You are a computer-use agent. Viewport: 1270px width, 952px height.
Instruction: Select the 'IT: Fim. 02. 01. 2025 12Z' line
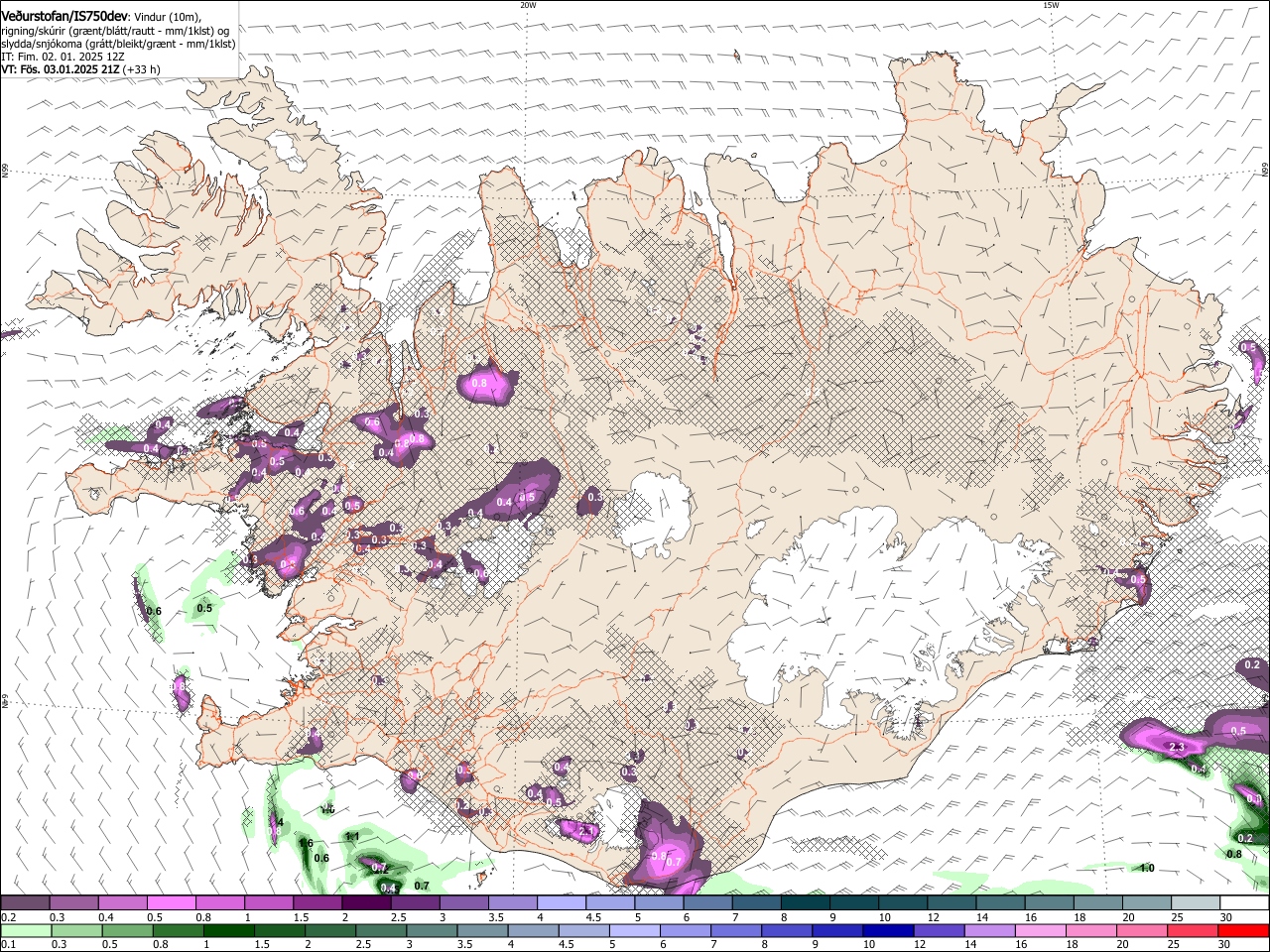(x=63, y=57)
